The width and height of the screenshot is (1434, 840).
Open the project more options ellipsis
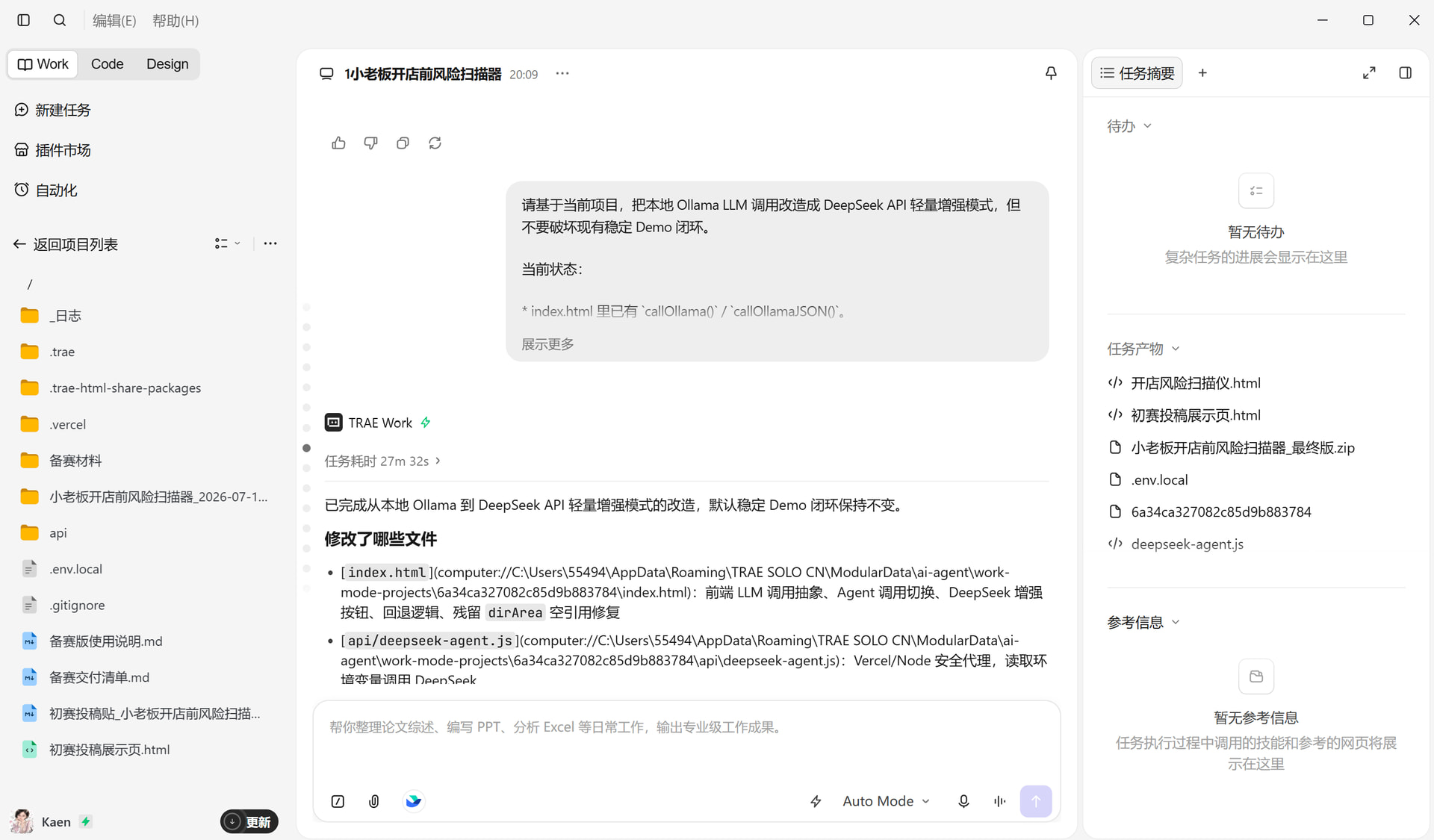click(x=270, y=243)
